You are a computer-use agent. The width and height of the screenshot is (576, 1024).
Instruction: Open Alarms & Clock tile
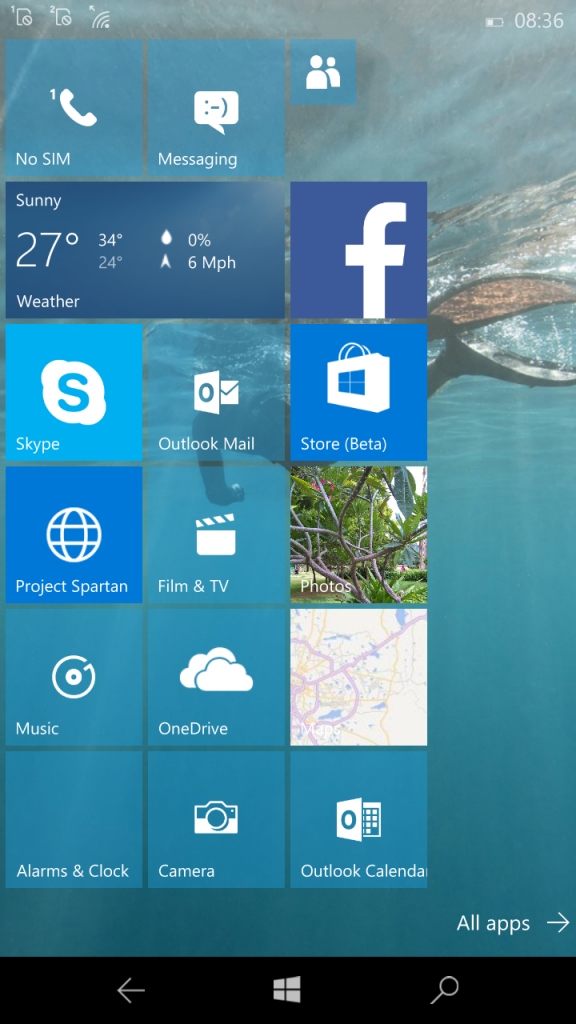(x=74, y=820)
